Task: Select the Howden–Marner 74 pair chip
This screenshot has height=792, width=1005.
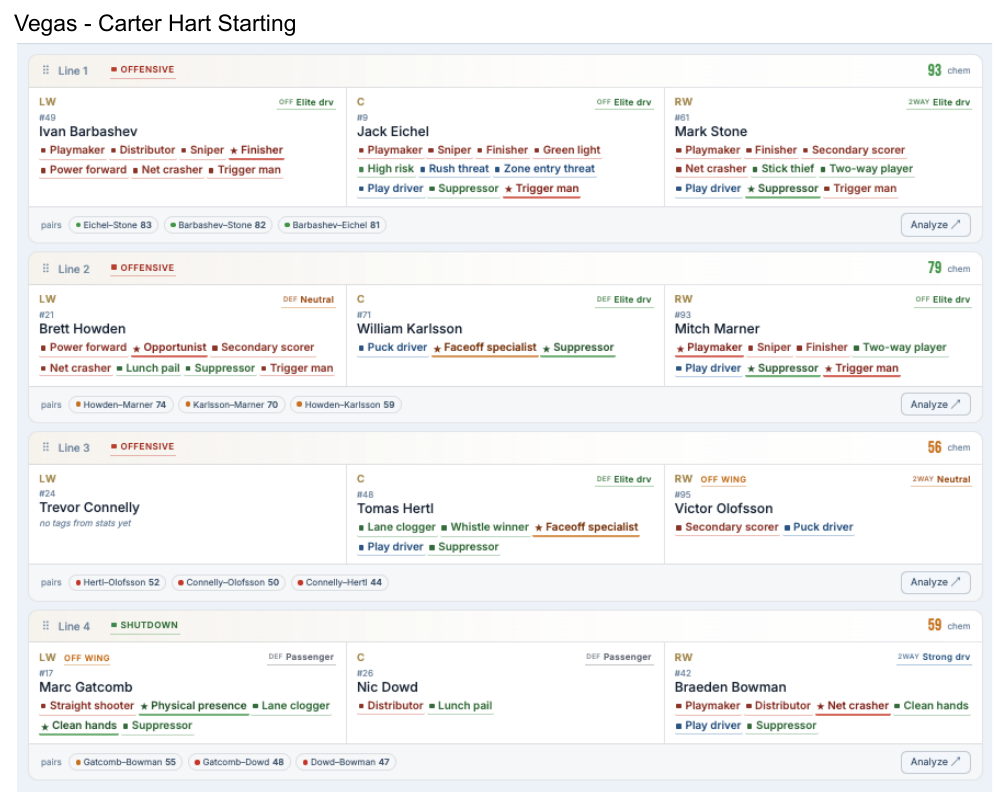Action: click(x=120, y=404)
